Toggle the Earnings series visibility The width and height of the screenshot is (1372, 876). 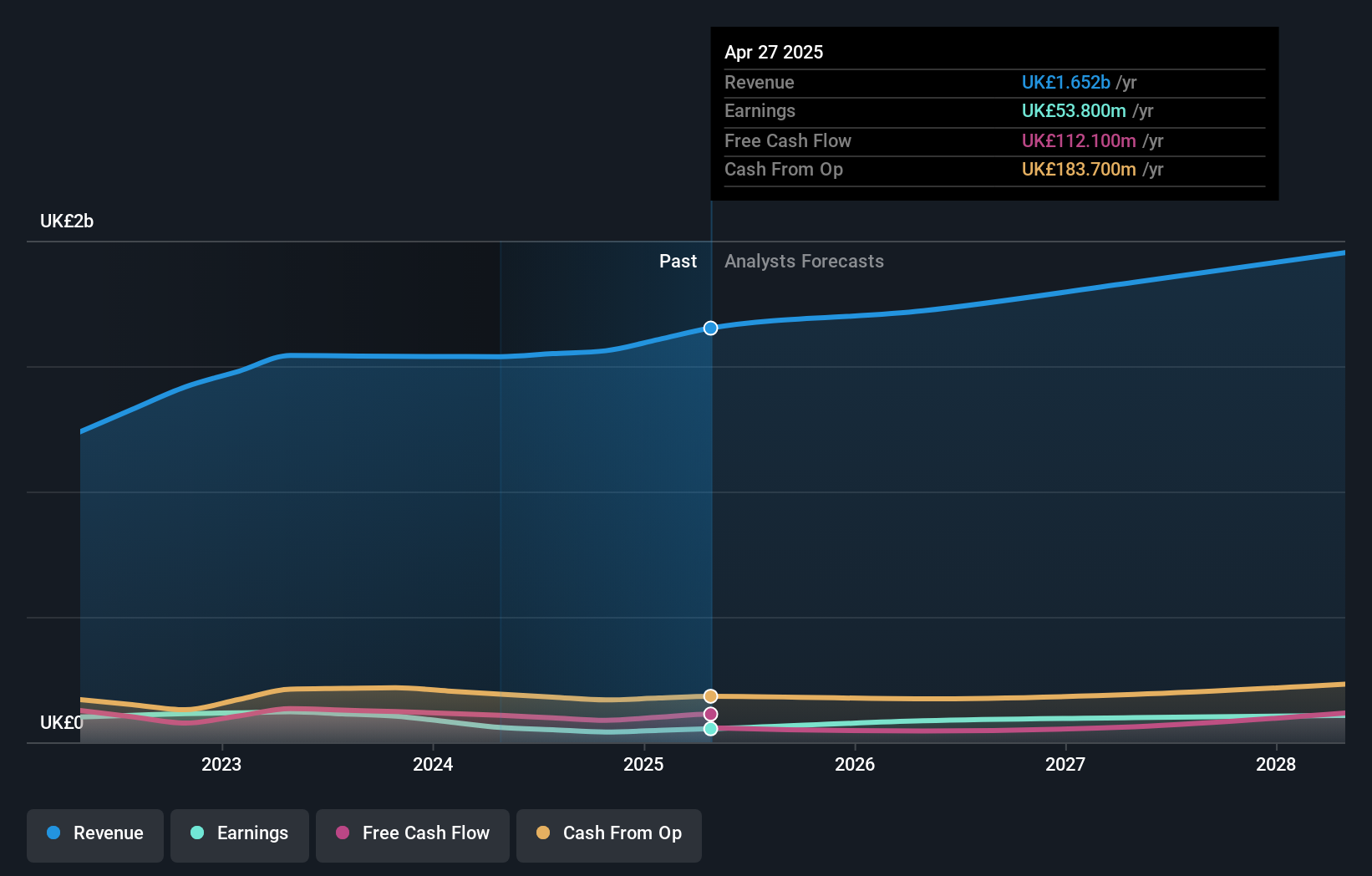(240, 835)
